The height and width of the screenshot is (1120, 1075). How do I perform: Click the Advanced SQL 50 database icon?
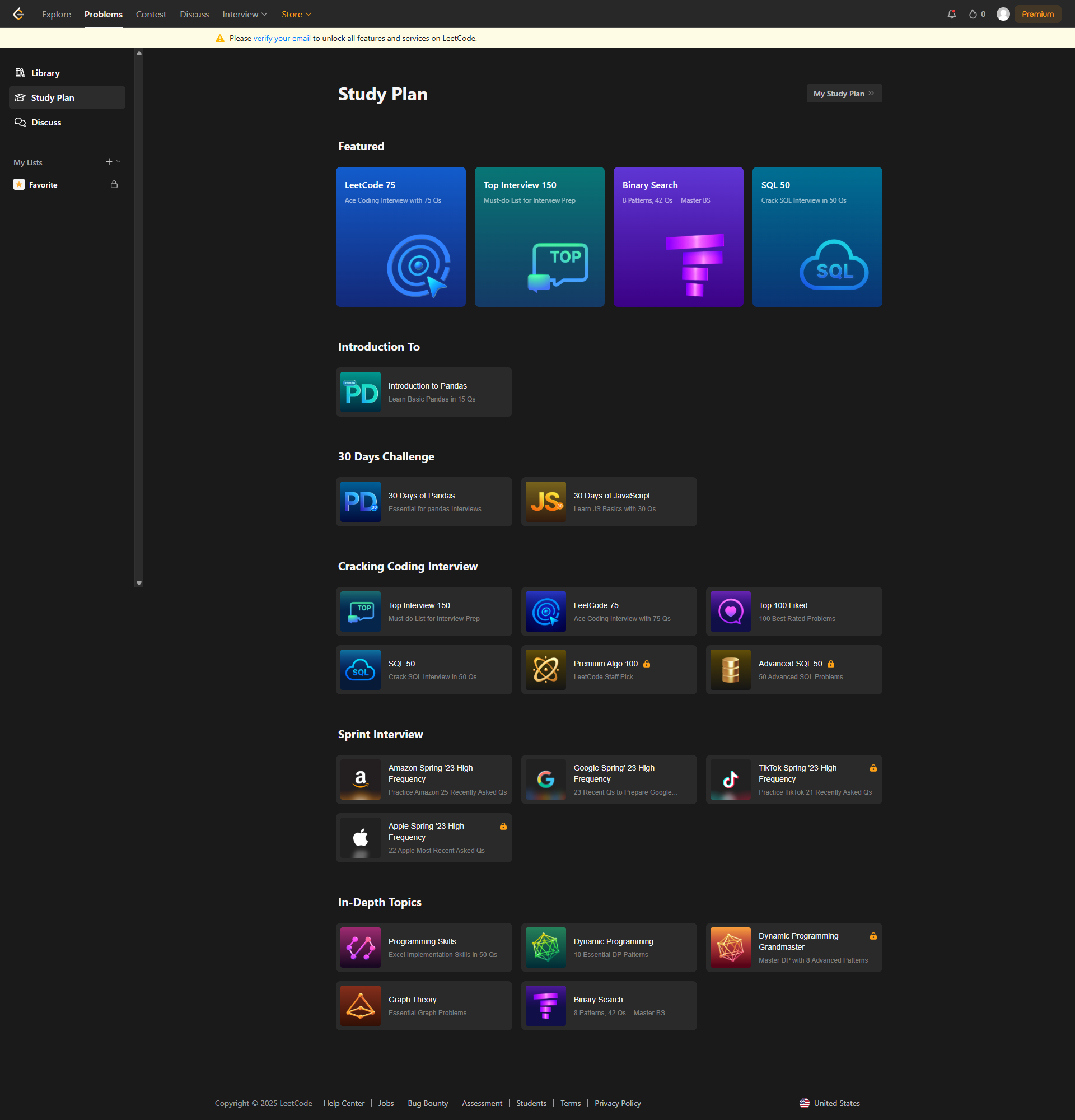[731, 670]
